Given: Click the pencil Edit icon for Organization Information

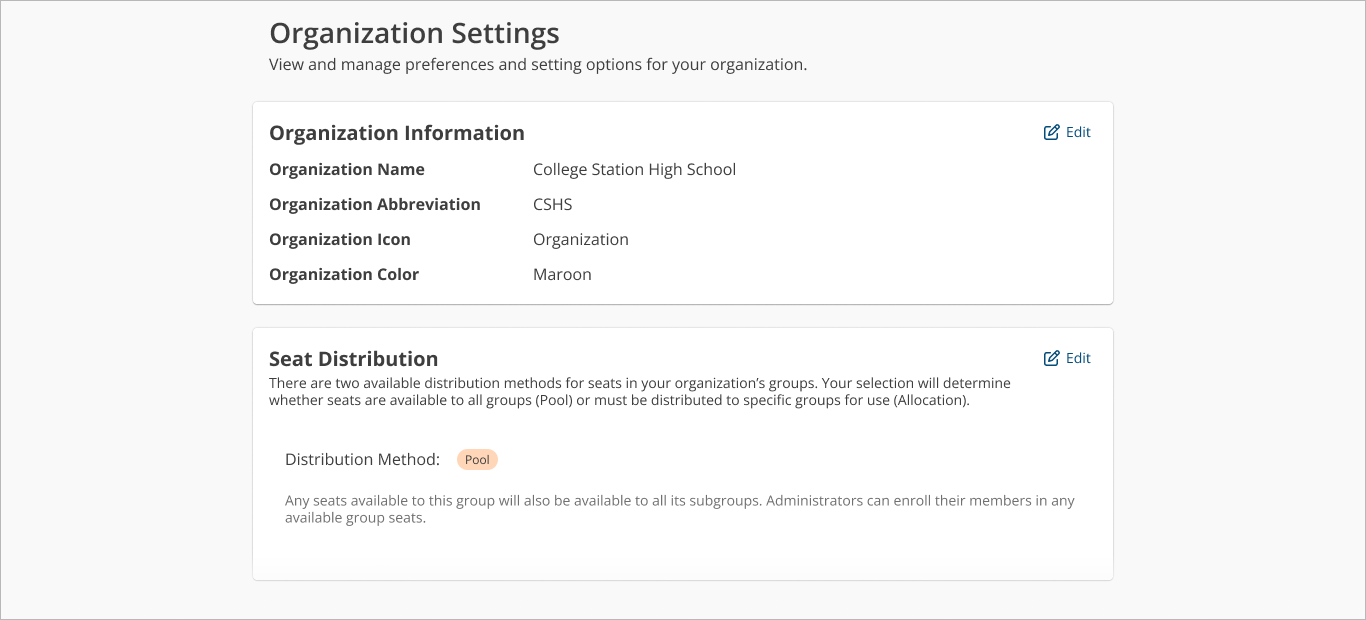Looking at the screenshot, I should point(1052,132).
